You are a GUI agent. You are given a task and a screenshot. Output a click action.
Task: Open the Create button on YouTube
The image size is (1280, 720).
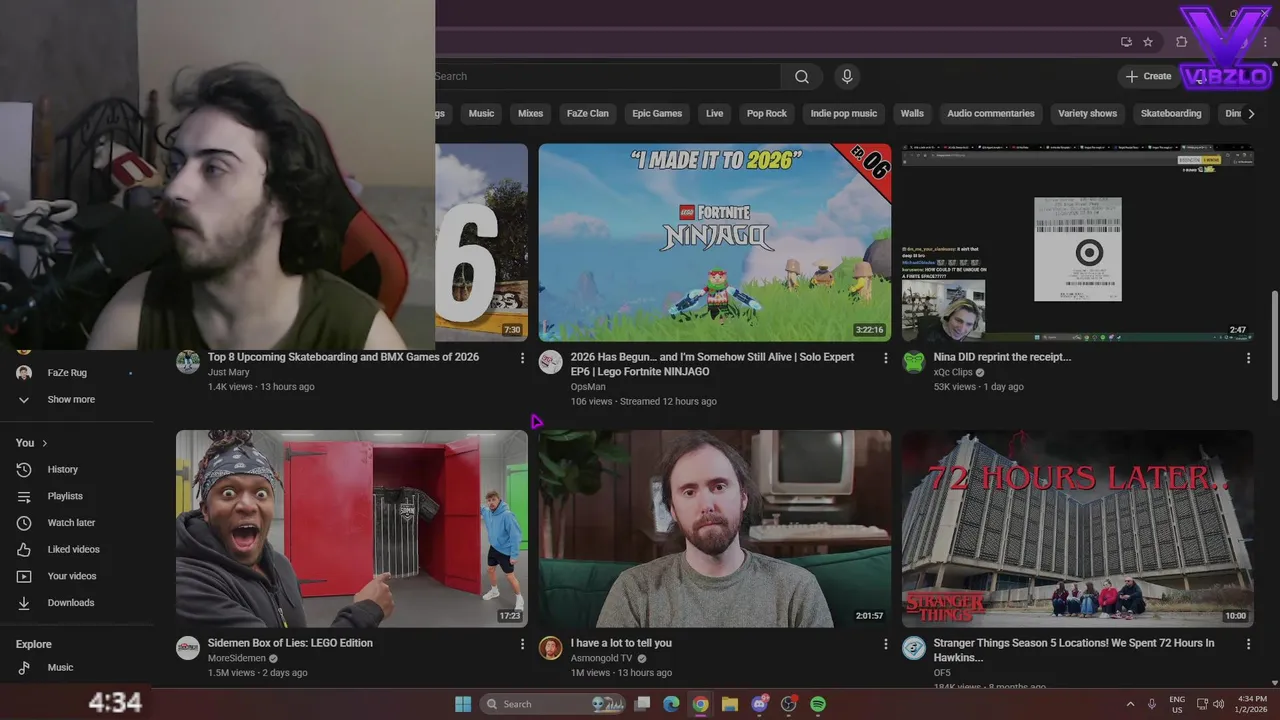pos(1148,76)
